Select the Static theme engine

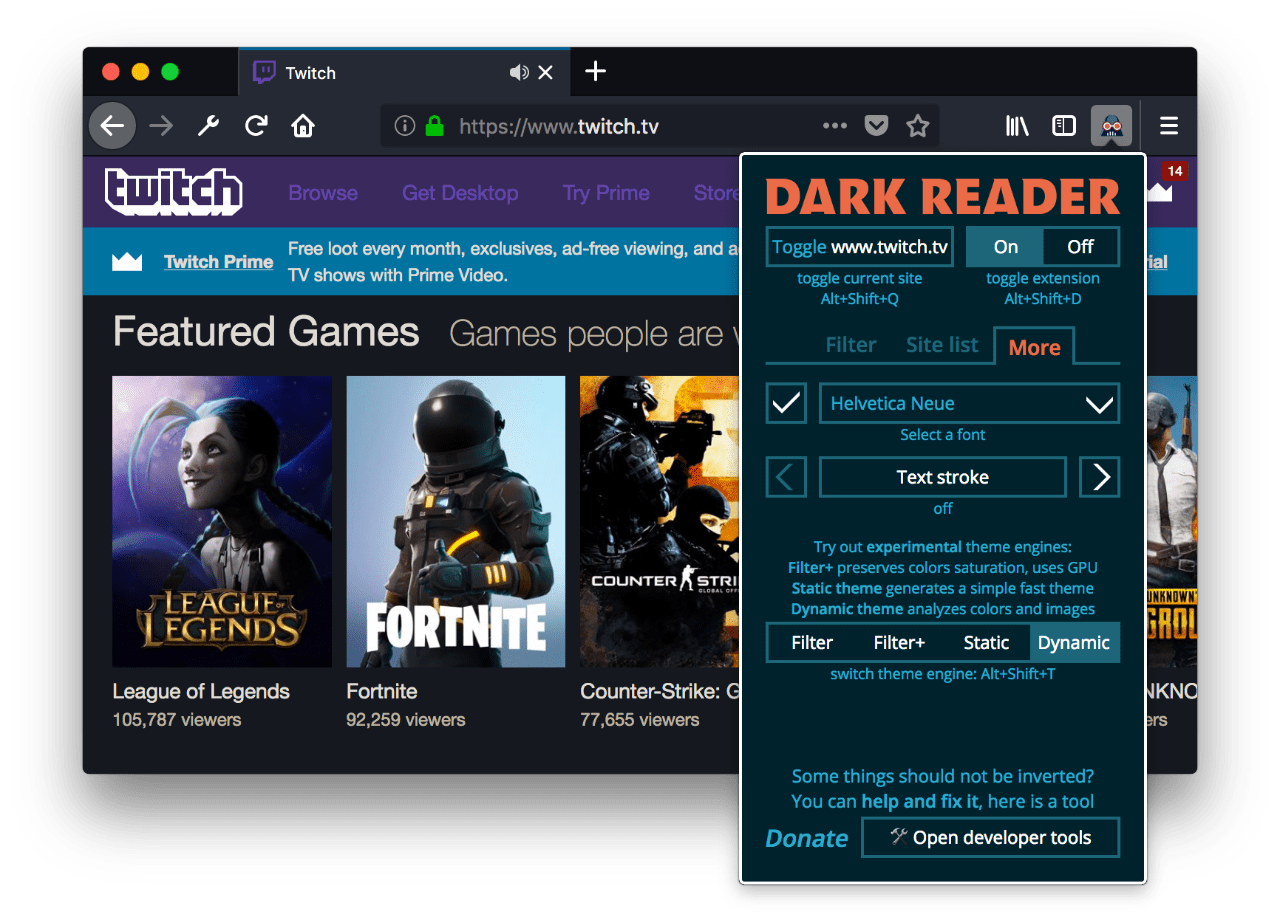[986, 643]
